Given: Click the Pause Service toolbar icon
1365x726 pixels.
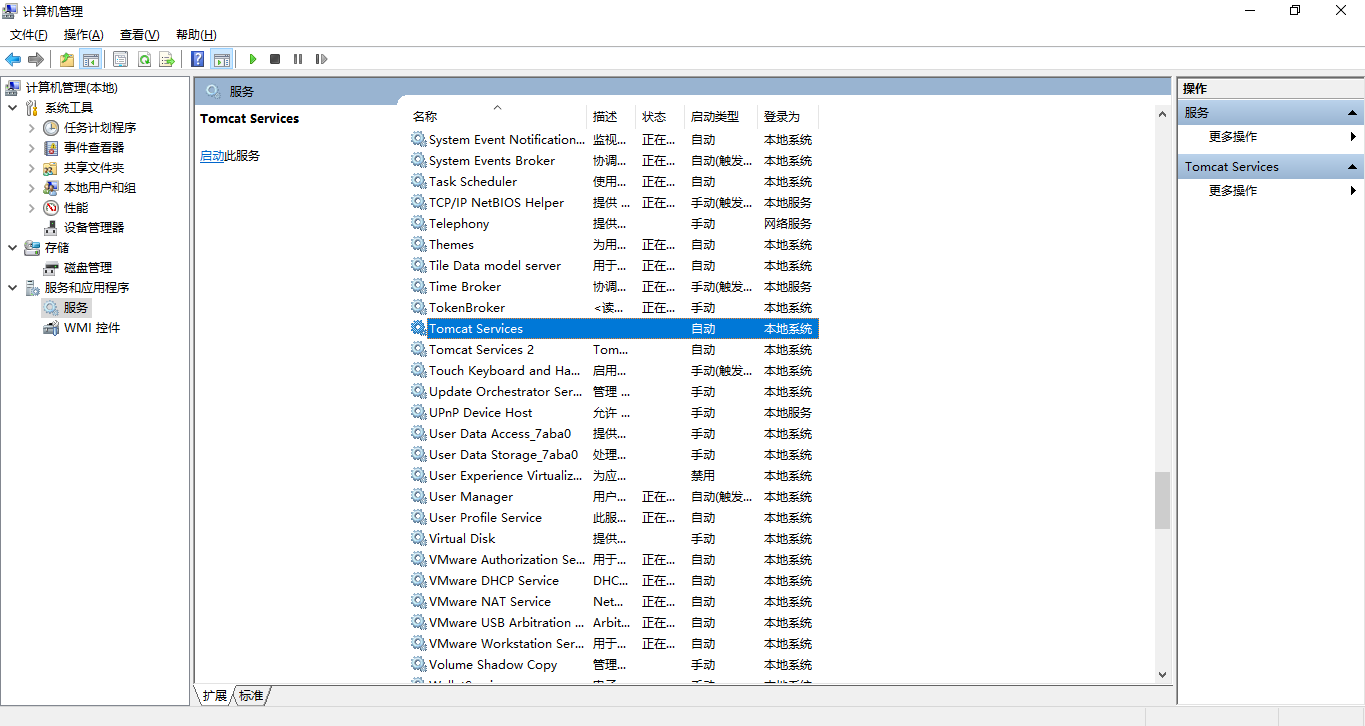Looking at the screenshot, I should 298,59.
